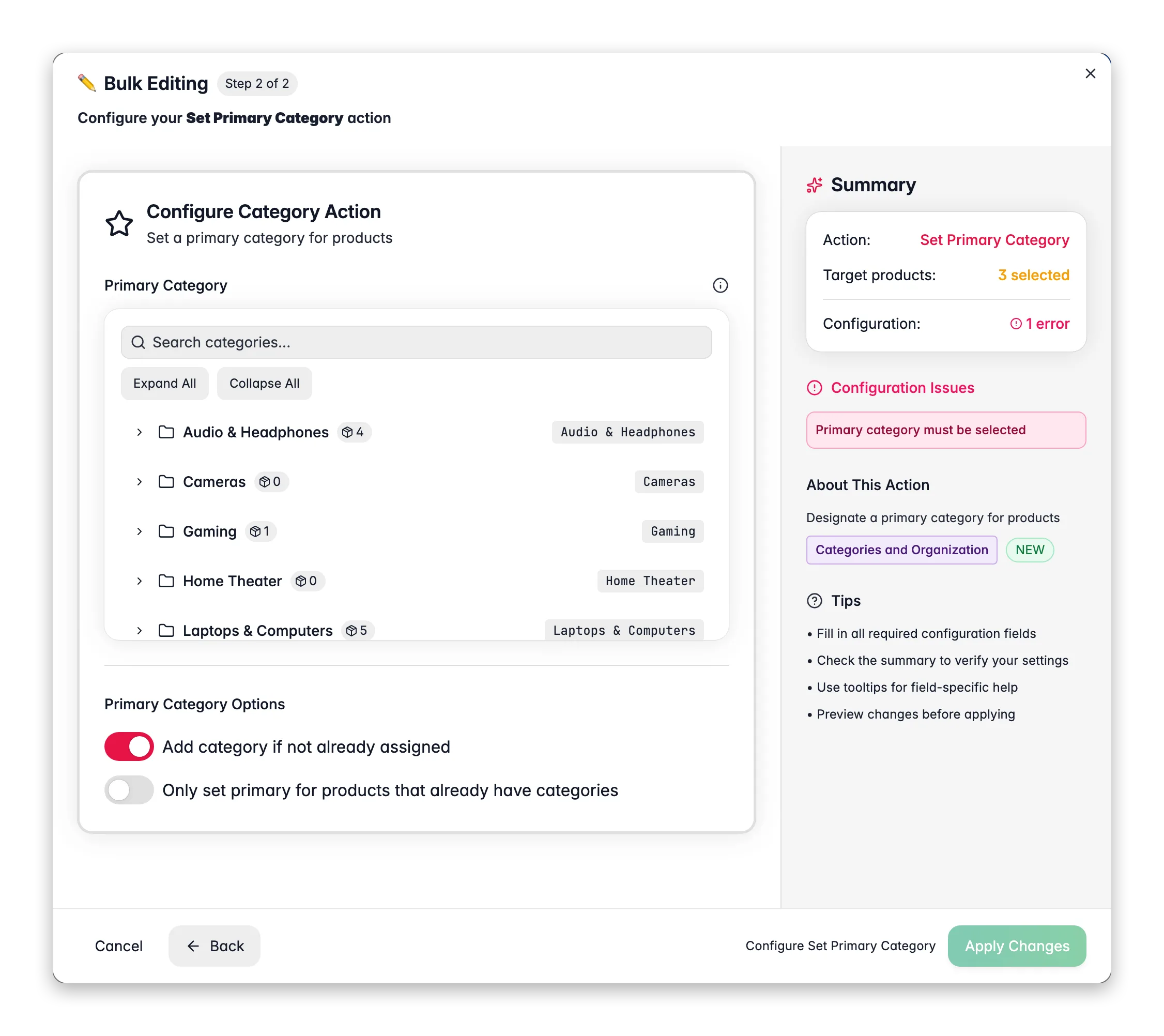Click the product count badge on Home Theater
The image size is (1164, 1036).
point(308,581)
